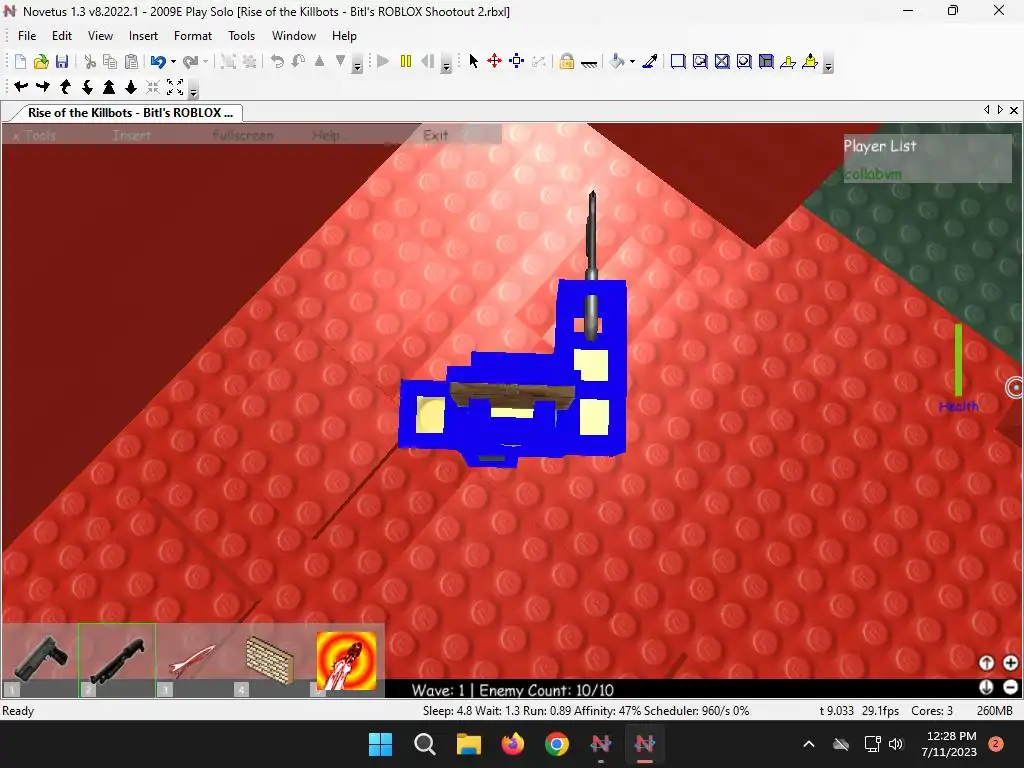This screenshot has width=1024, height=768.
Task: Select the Glue surface tool
Action: tap(700, 61)
